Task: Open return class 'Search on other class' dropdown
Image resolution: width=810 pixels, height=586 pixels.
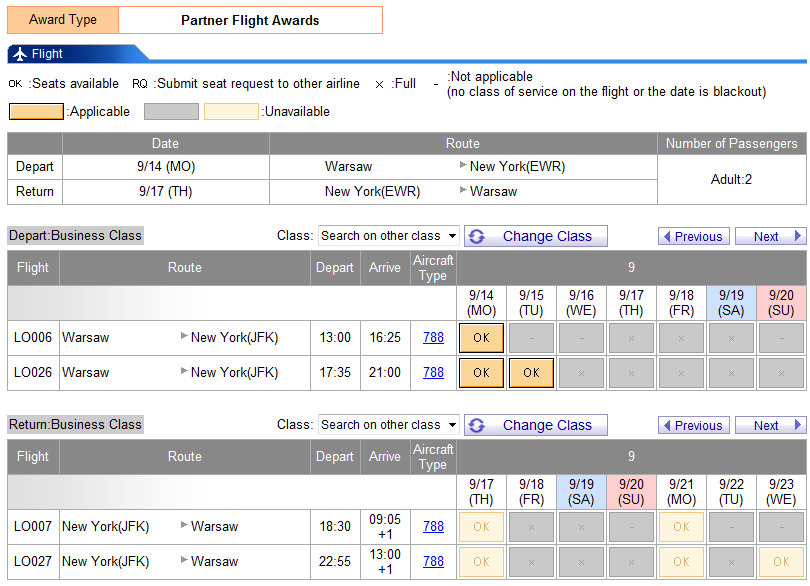Action: coord(388,425)
